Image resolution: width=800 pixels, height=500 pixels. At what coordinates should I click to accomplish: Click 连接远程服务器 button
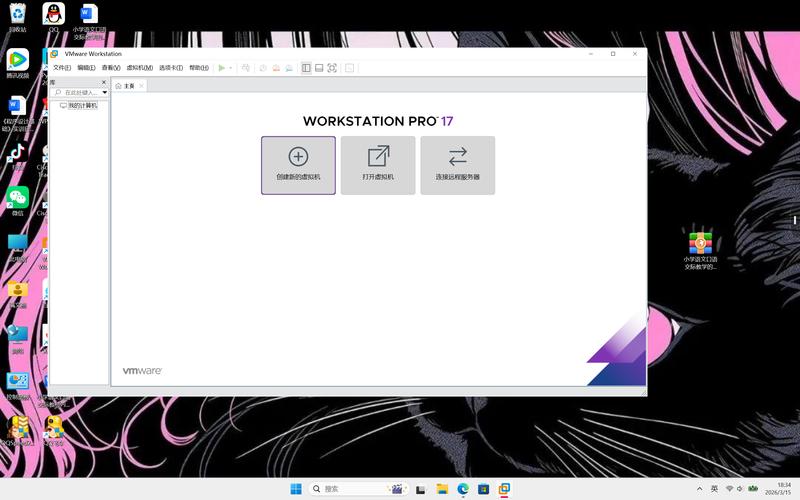458,165
